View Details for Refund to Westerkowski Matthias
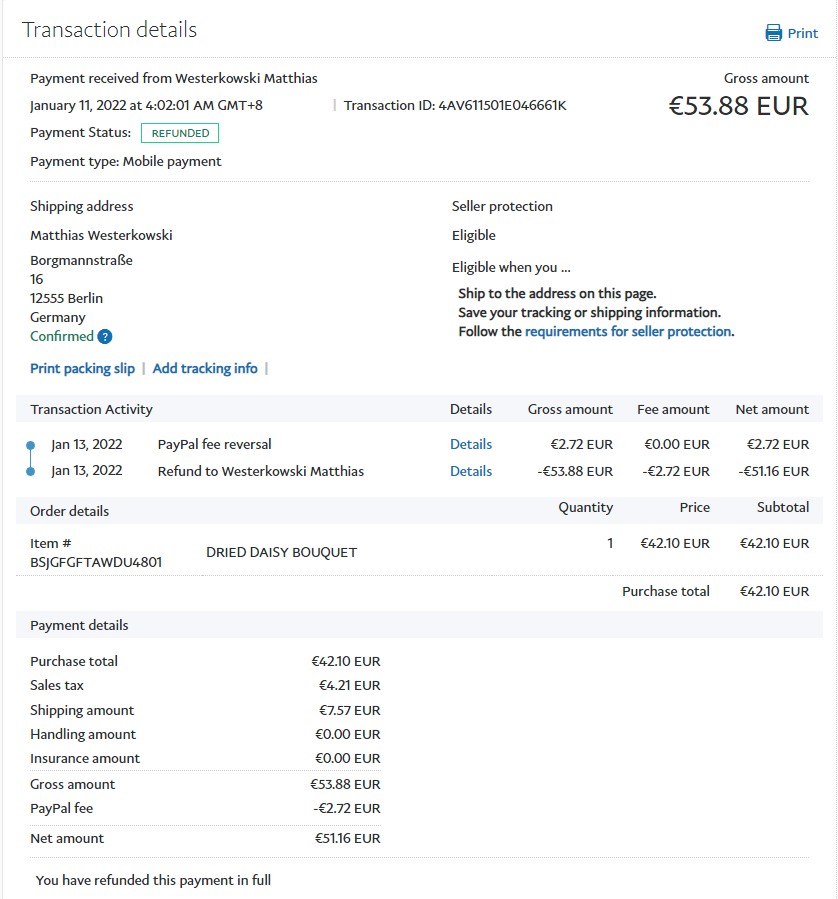Image resolution: width=838 pixels, height=899 pixels. 471,471
